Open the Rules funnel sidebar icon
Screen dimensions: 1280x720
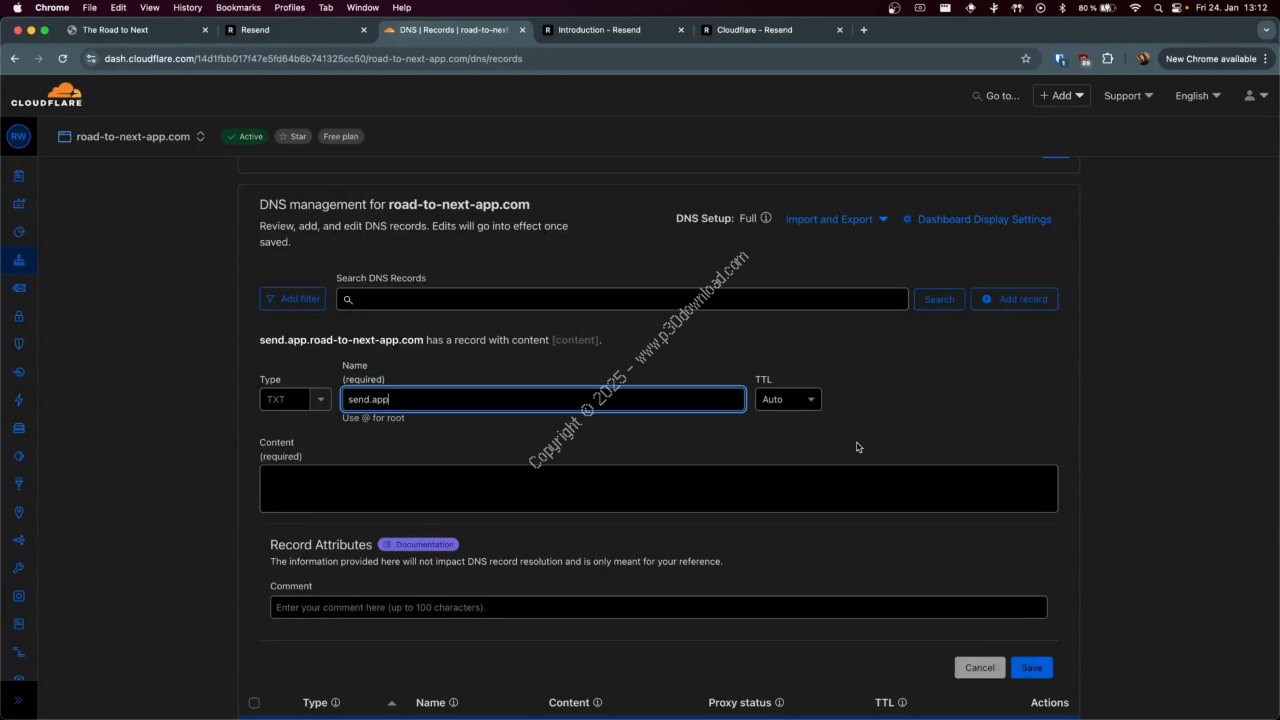coord(18,484)
